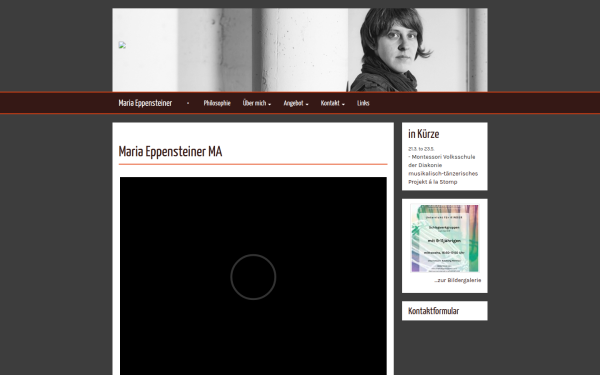Click the loading spinner circle in video
600x375 pixels.
click(x=253, y=277)
